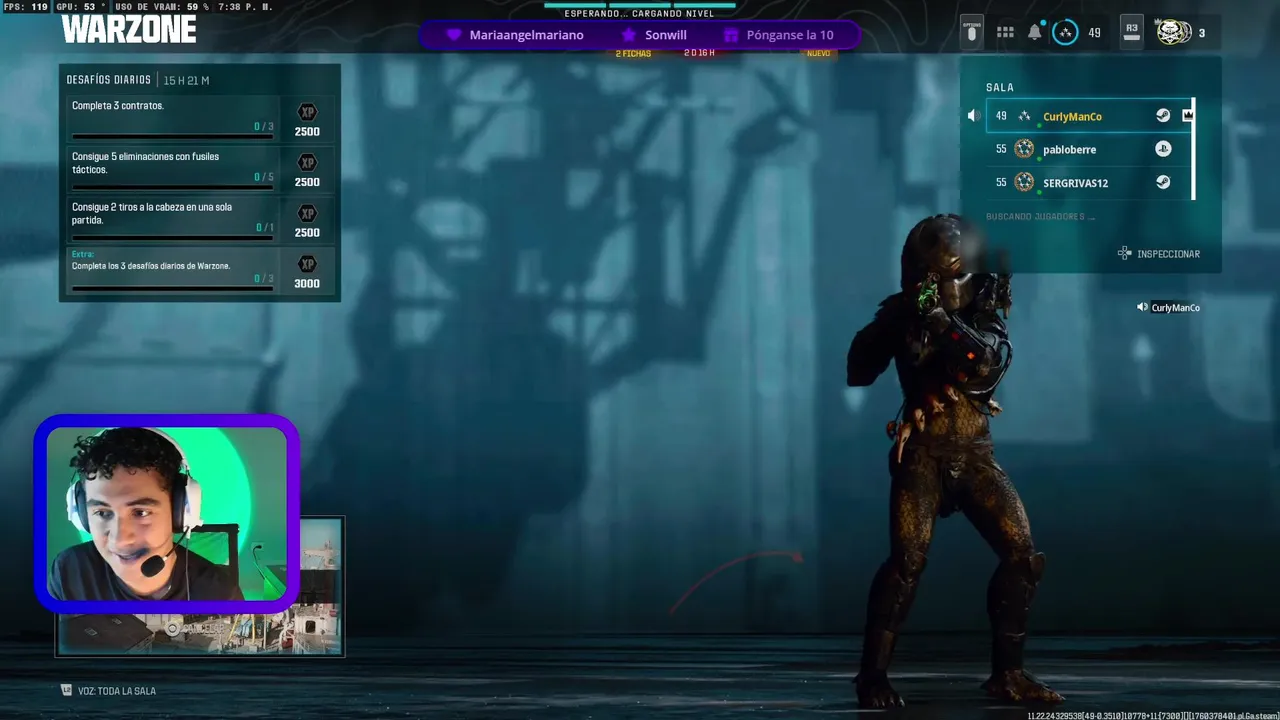Click the Mariaangelmariano follower label
This screenshot has width=1280, height=720.
(526, 35)
